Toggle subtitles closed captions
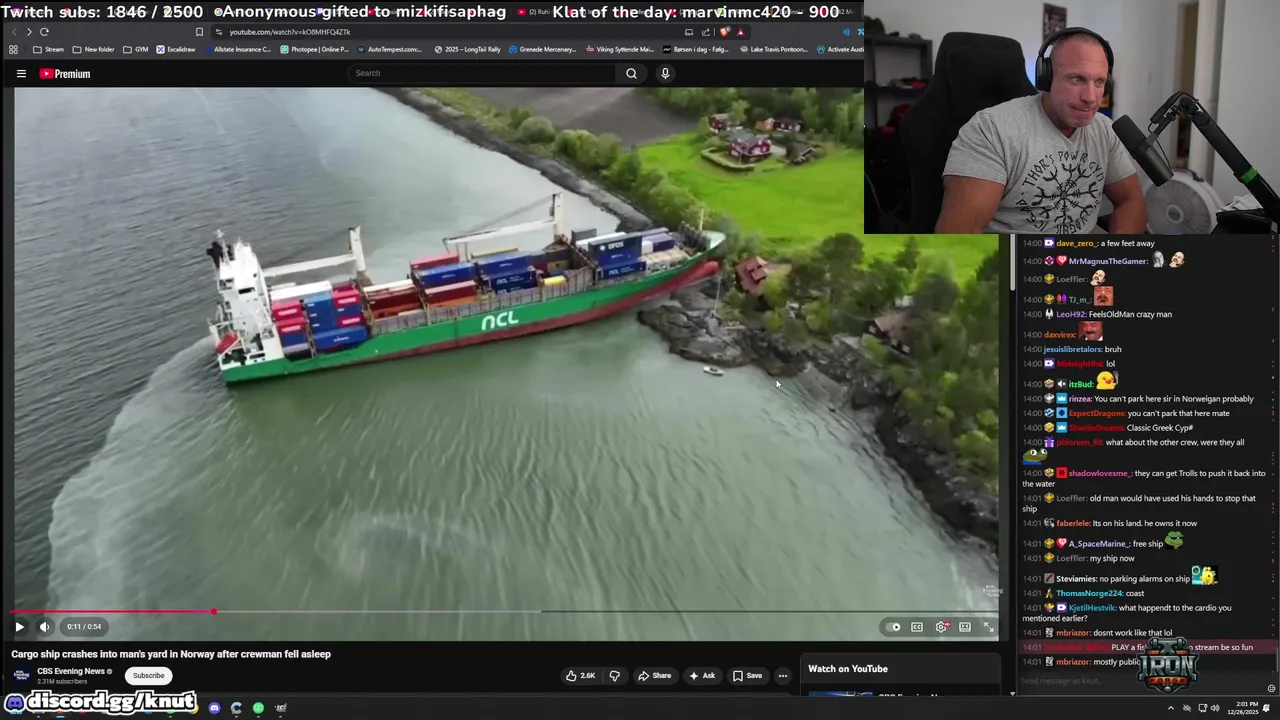The image size is (1280, 720). click(x=917, y=627)
